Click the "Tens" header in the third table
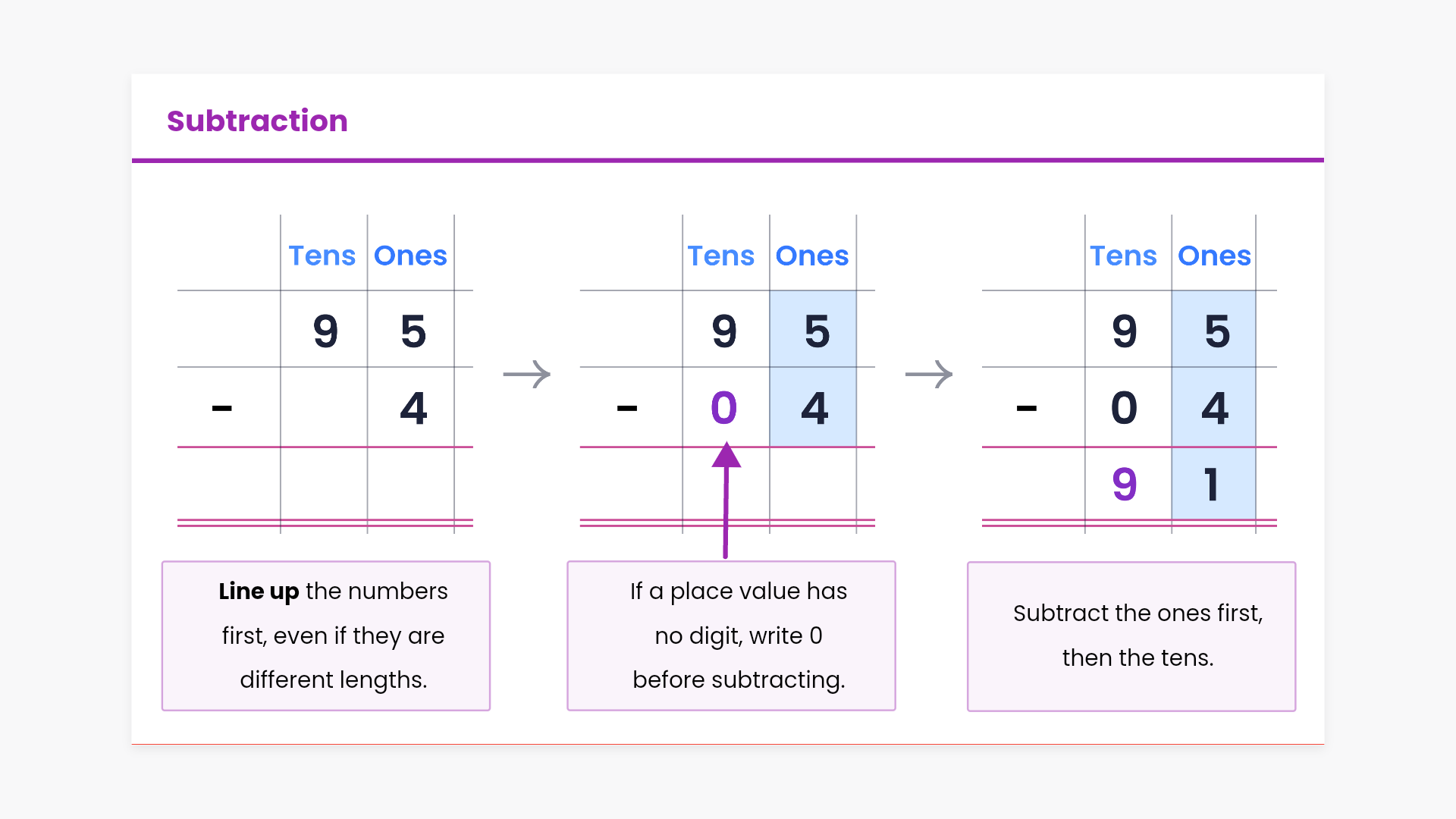Image resolution: width=1456 pixels, height=819 pixels. click(x=1124, y=256)
